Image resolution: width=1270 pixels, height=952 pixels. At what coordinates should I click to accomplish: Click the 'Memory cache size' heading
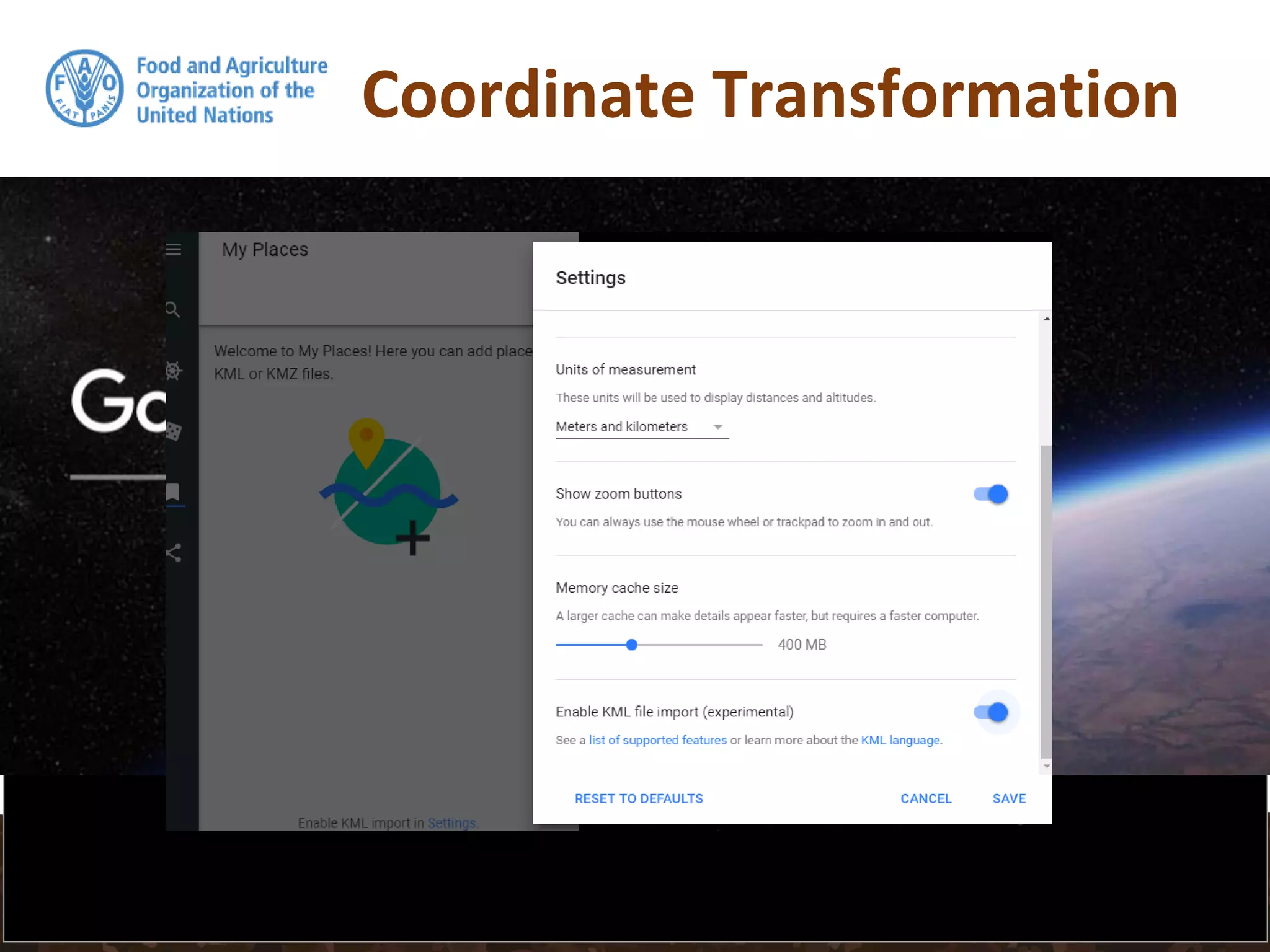tap(617, 588)
